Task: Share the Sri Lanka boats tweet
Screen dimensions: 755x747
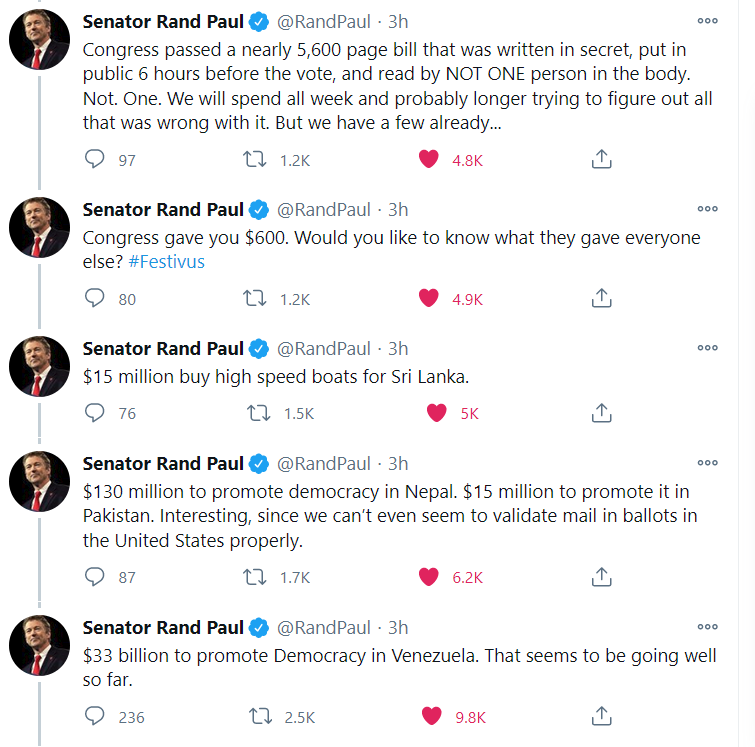Action: click(601, 413)
